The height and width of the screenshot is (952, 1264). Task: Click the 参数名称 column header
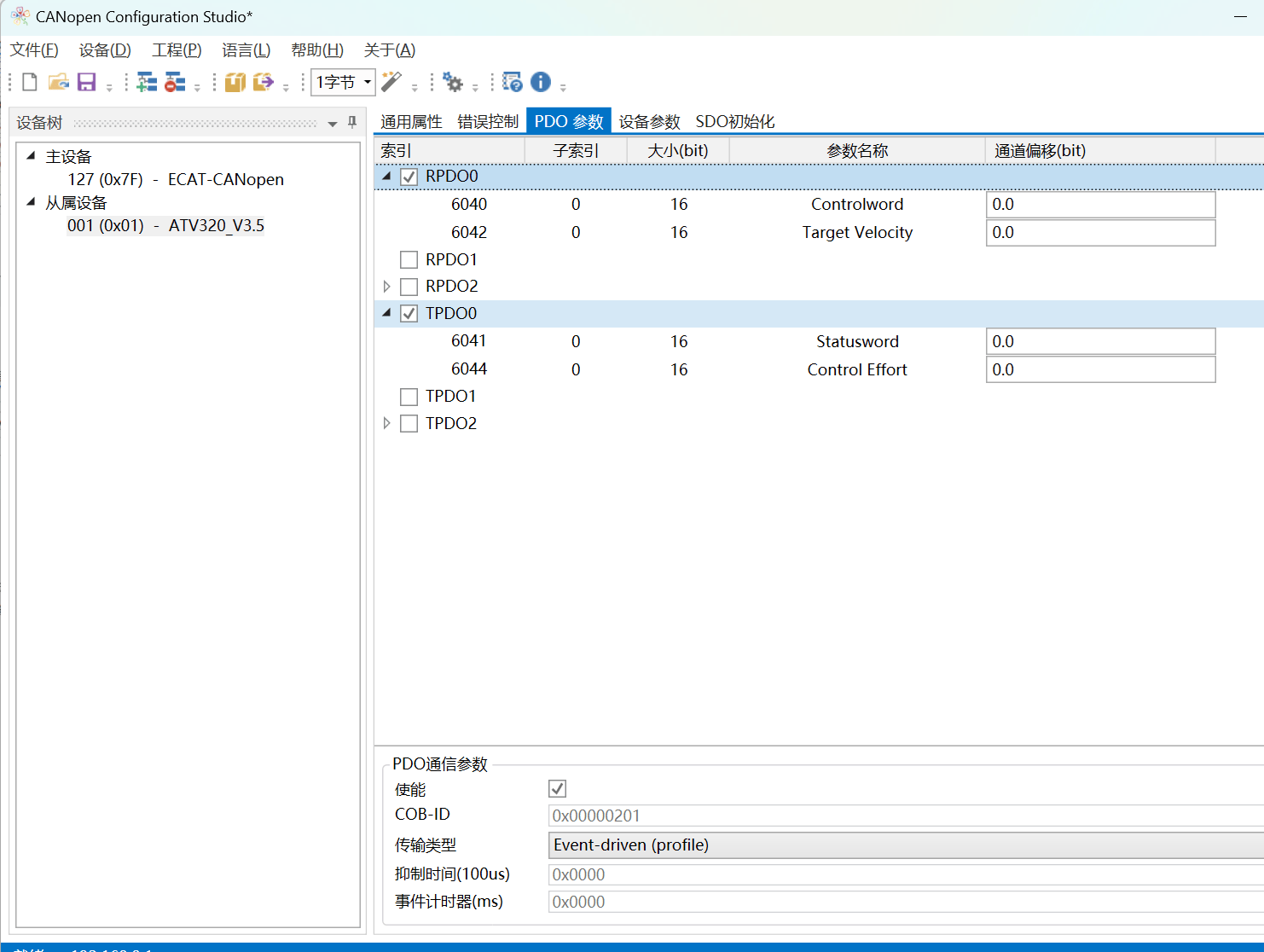click(x=857, y=151)
